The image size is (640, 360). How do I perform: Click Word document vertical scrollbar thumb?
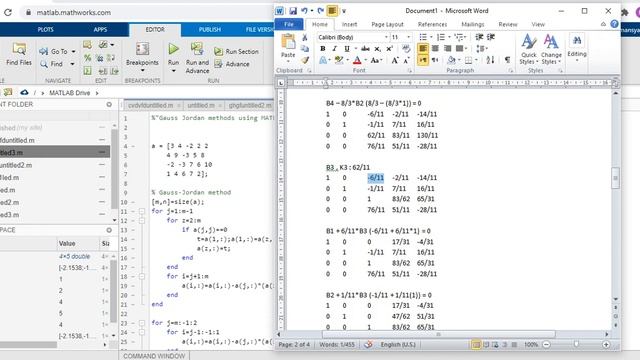(x=616, y=178)
